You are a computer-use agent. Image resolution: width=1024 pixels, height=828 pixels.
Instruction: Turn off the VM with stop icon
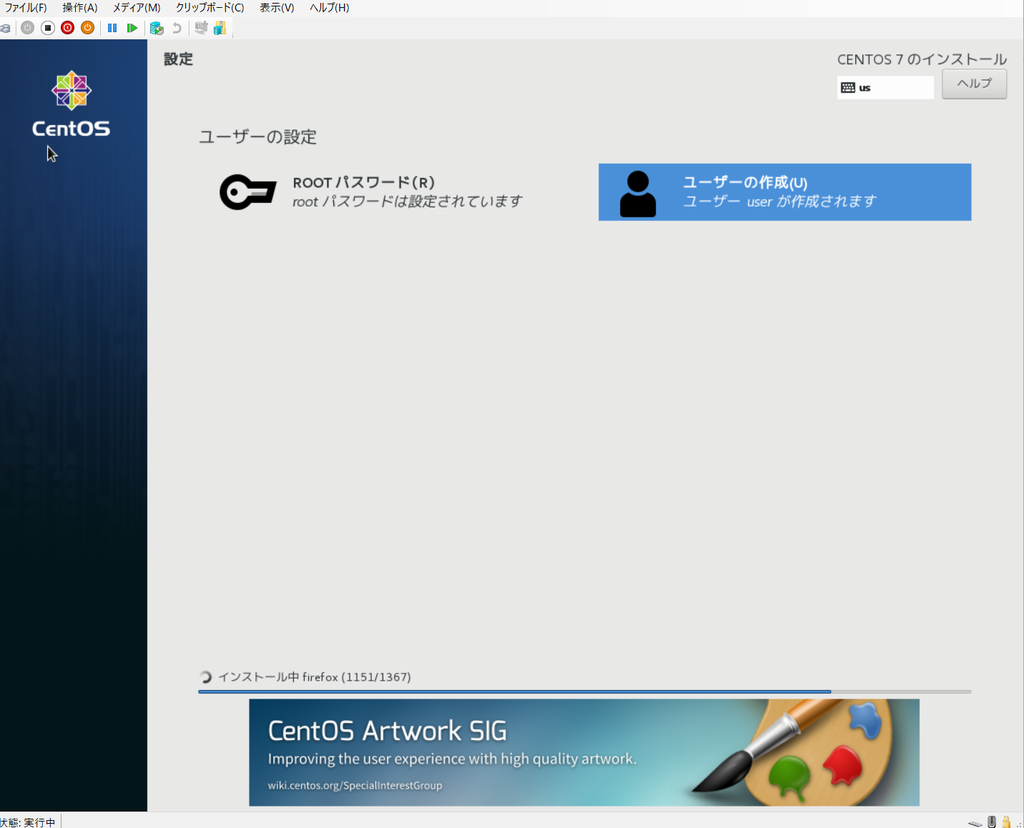pyautogui.click(x=48, y=28)
